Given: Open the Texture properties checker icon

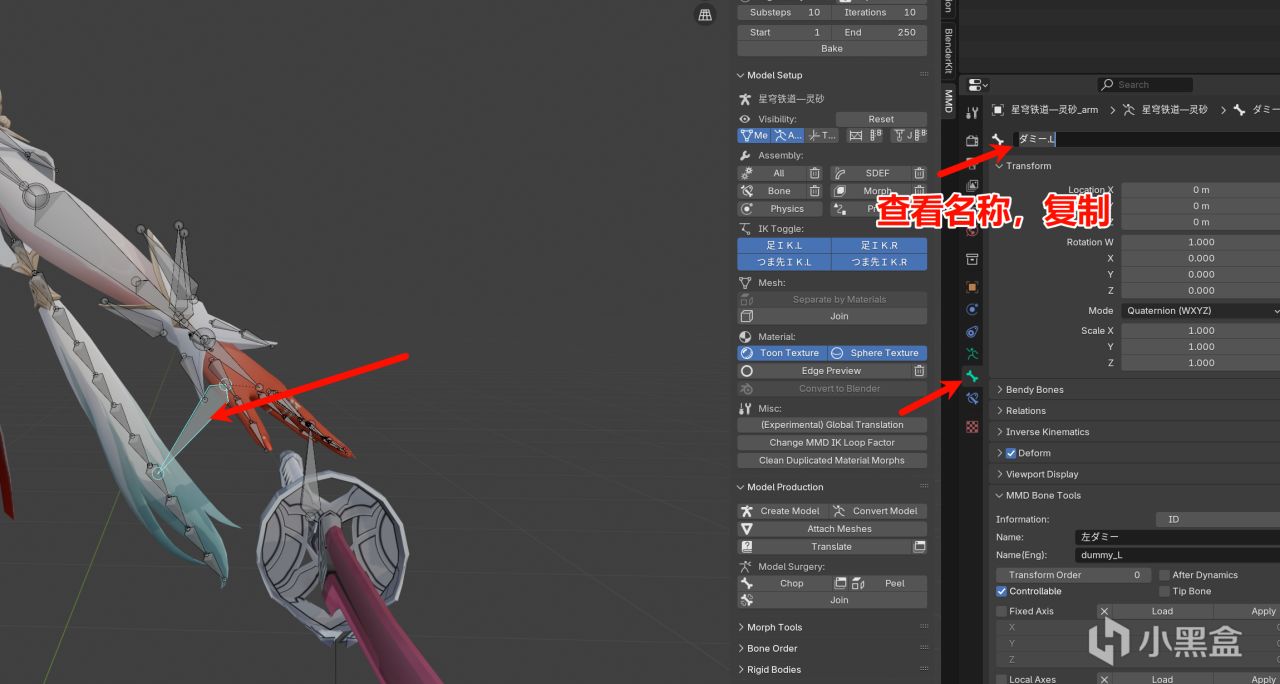Looking at the screenshot, I should pyautogui.click(x=972, y=427).
